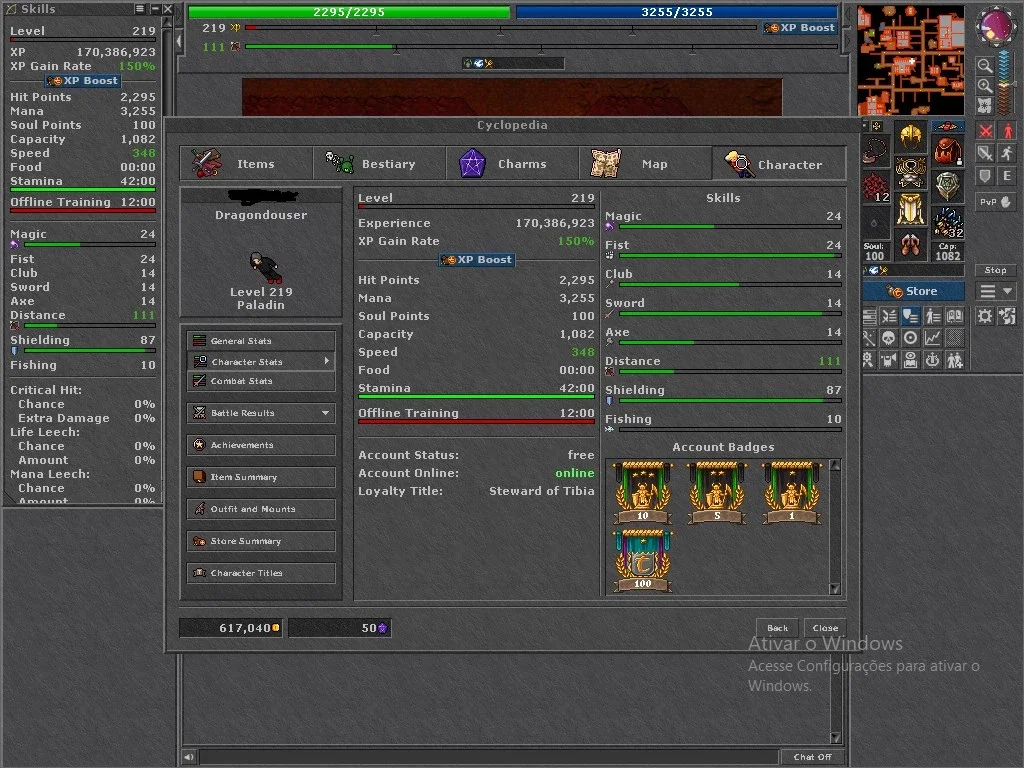Select the ammunition slot showing 32
Screen dimensions: 1024x768
point(947,222)
